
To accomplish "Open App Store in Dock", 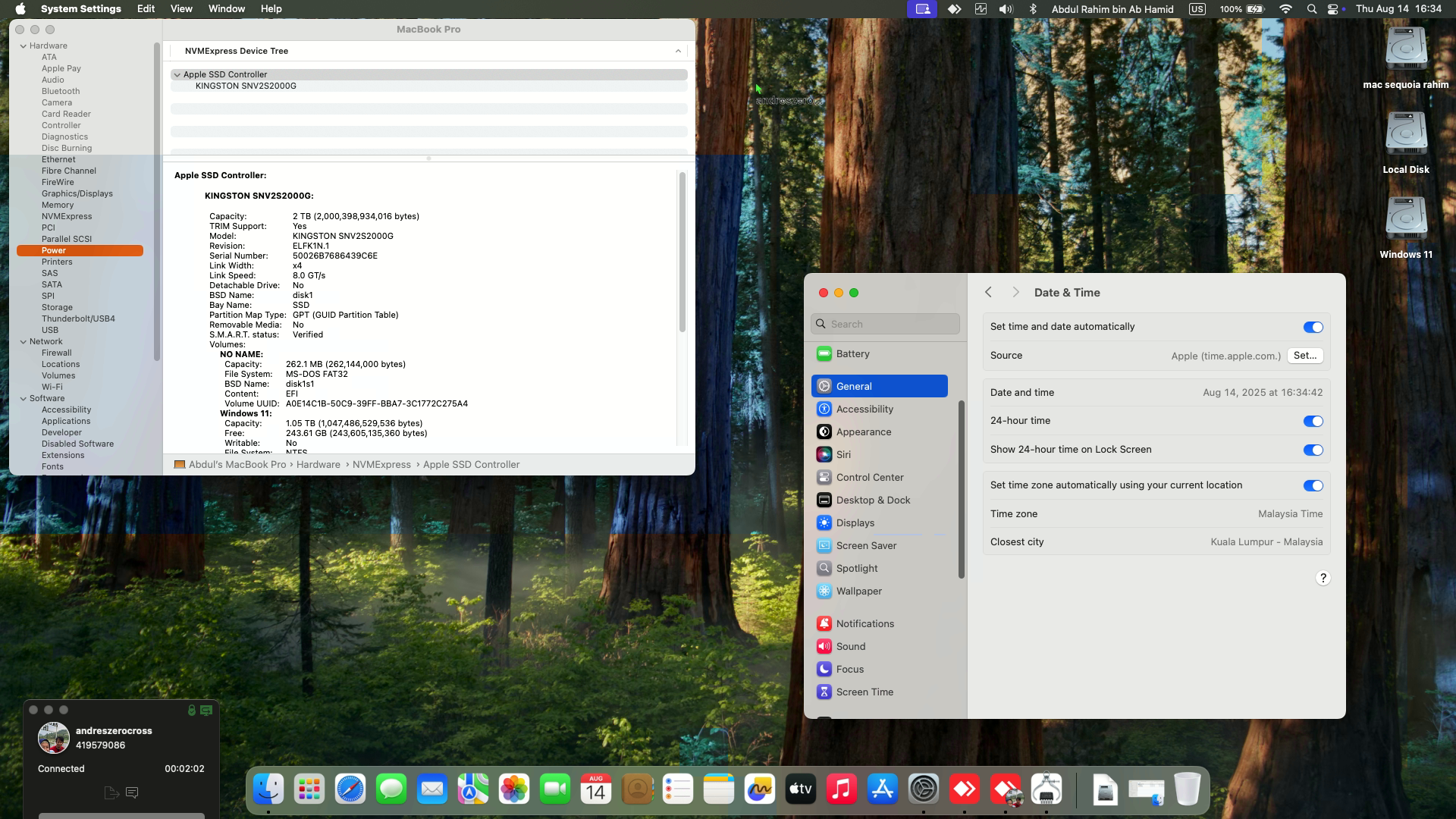I will pyautogui.click(x=883, y=789).
